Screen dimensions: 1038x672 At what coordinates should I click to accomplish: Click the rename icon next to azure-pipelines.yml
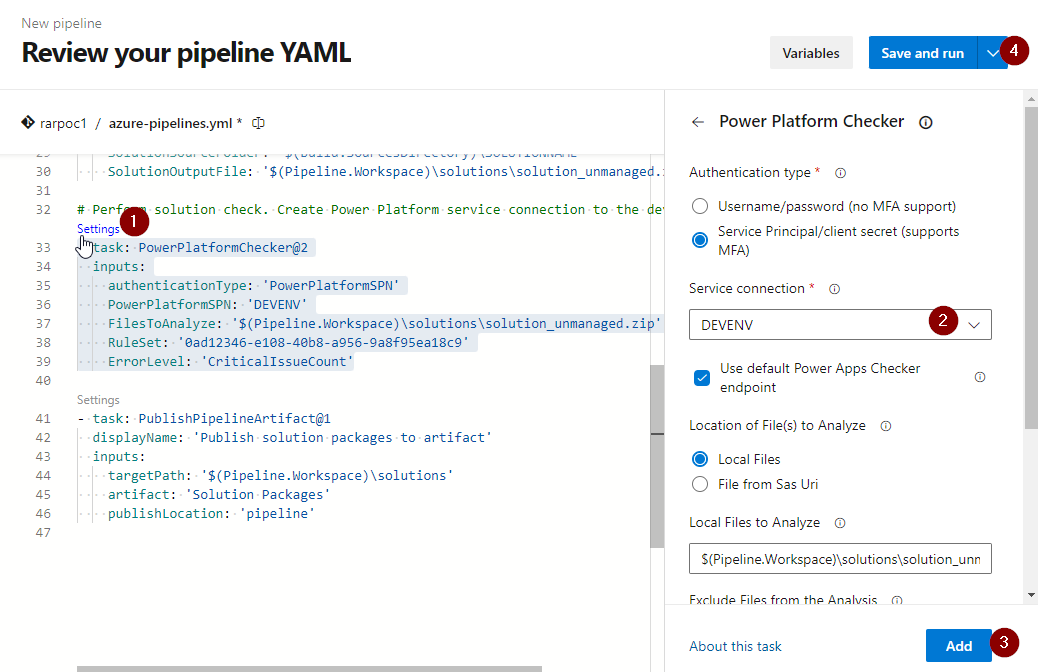(x=259, y=123)
